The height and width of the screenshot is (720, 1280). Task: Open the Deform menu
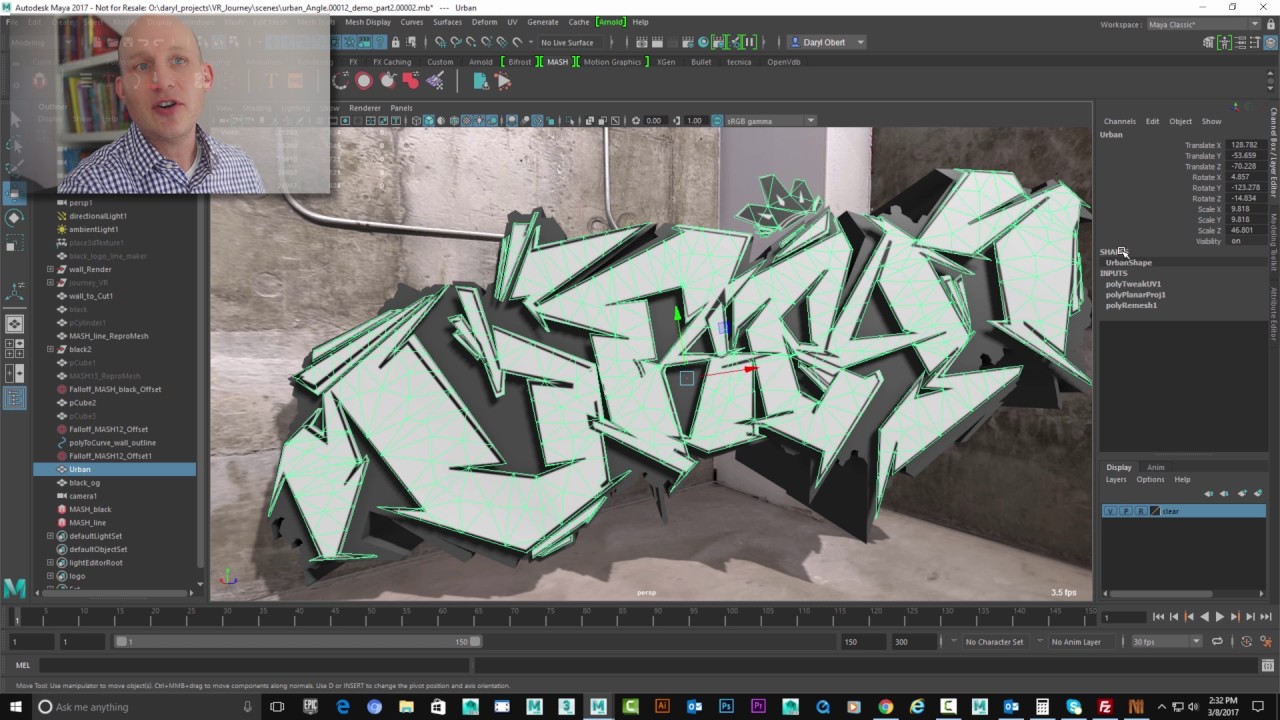point(484,22)
